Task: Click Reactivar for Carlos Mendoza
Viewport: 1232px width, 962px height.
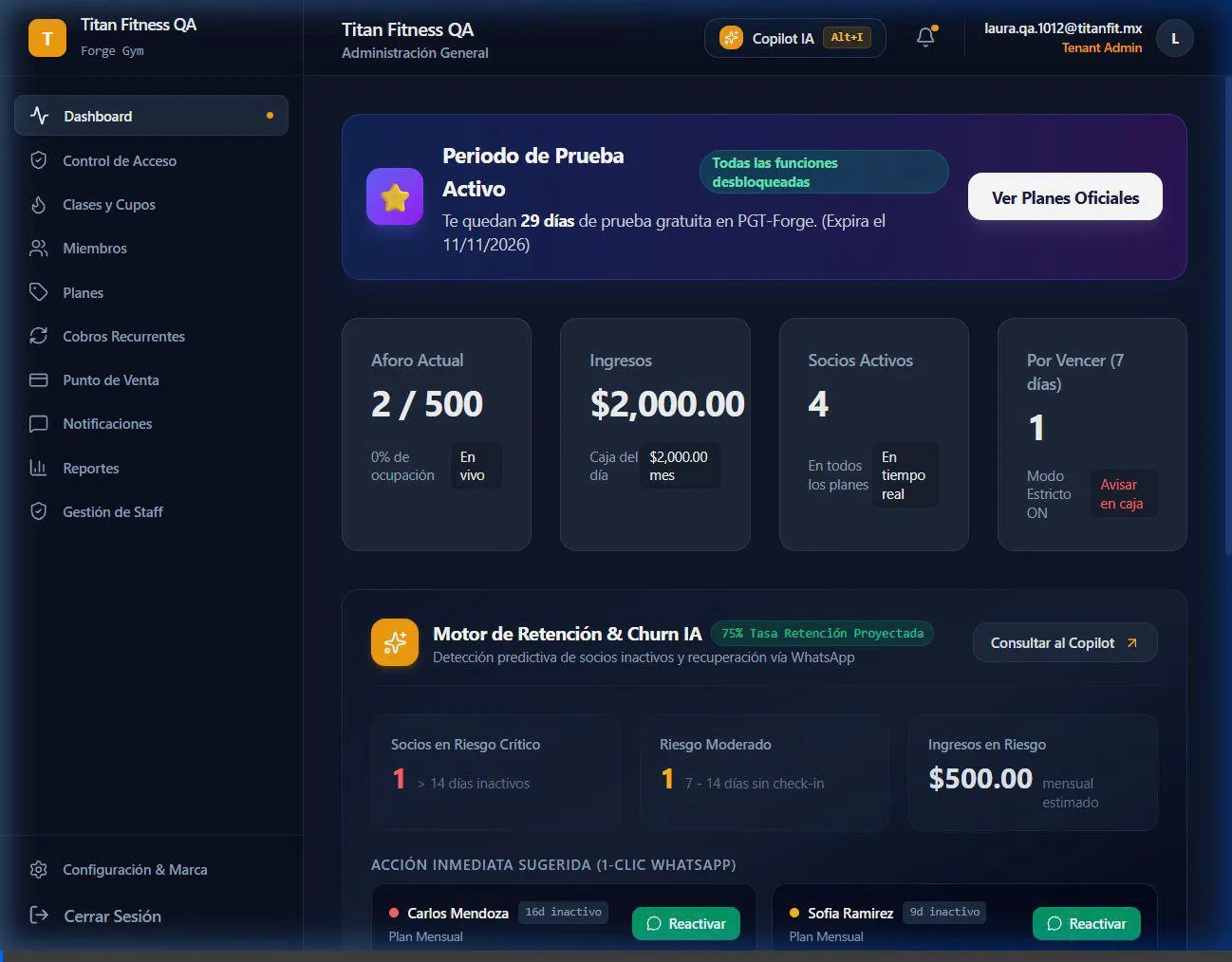Action: [686, 923]
